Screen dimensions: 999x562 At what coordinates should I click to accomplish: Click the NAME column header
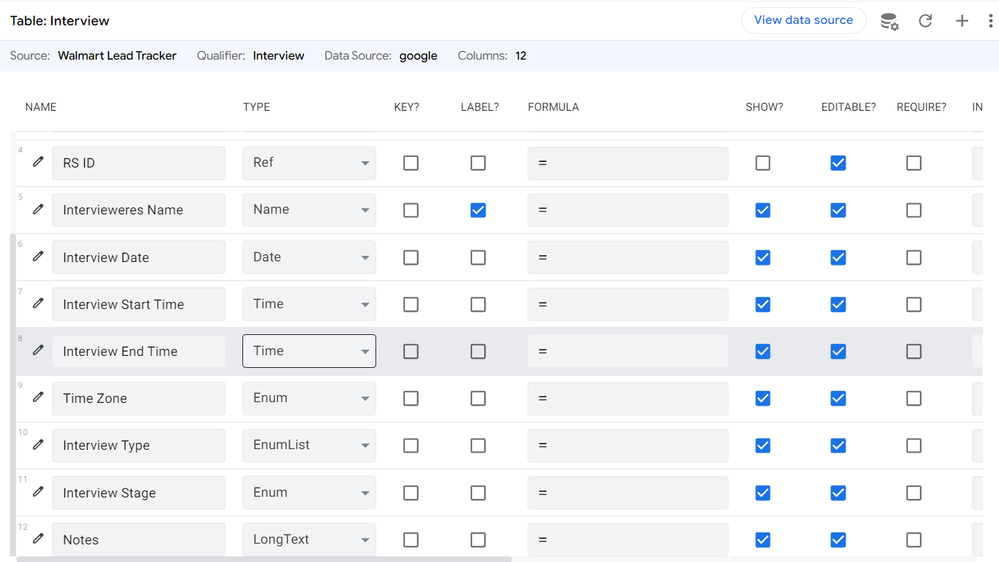tap(41, 107)
